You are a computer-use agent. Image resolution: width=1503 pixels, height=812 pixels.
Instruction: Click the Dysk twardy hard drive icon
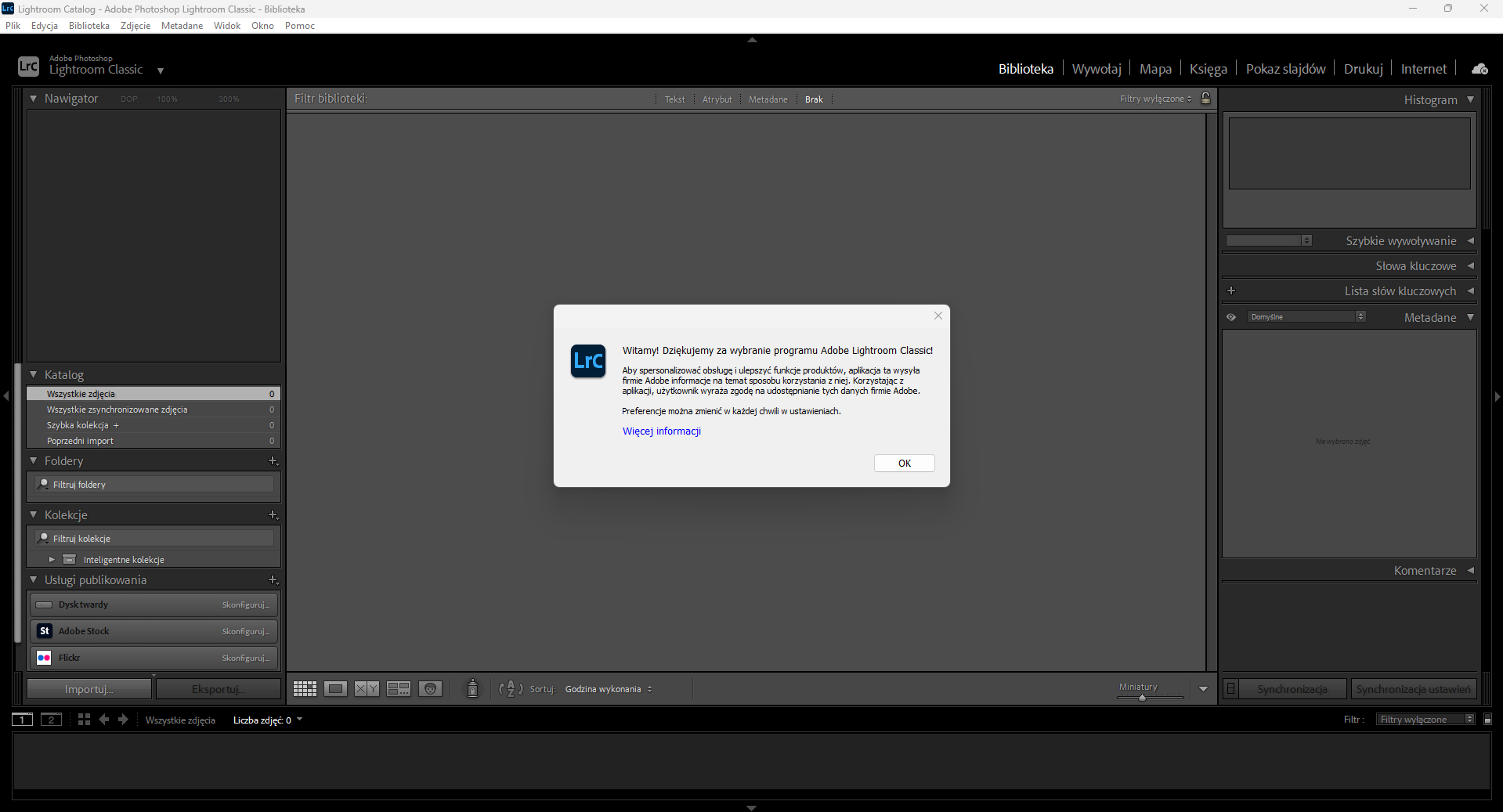tap(45, 604)
